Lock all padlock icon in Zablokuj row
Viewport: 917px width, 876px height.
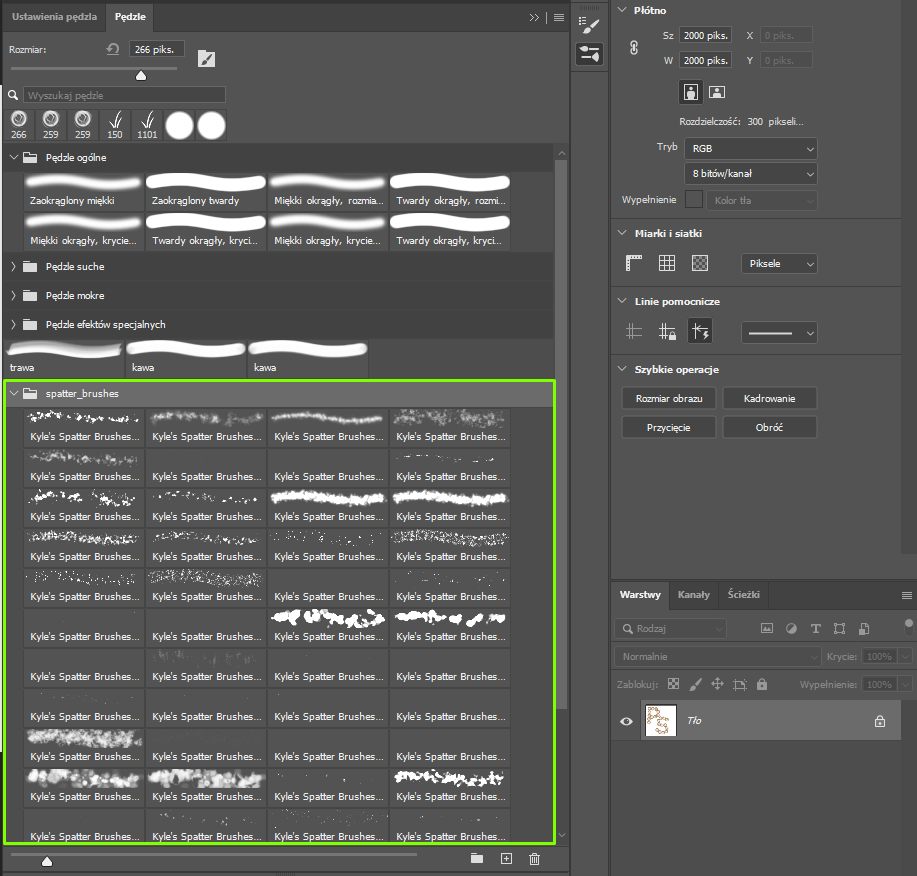coord(762,684)
